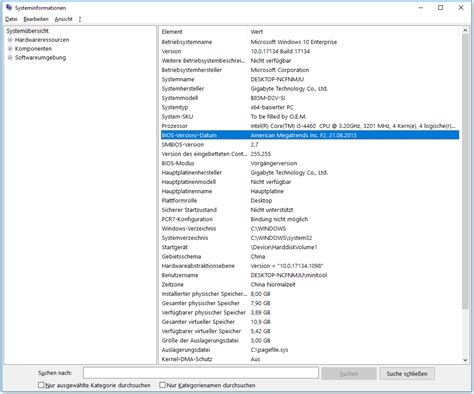Click the Microsoft Windows 10 Enterprise value

[x=294, y=42]
